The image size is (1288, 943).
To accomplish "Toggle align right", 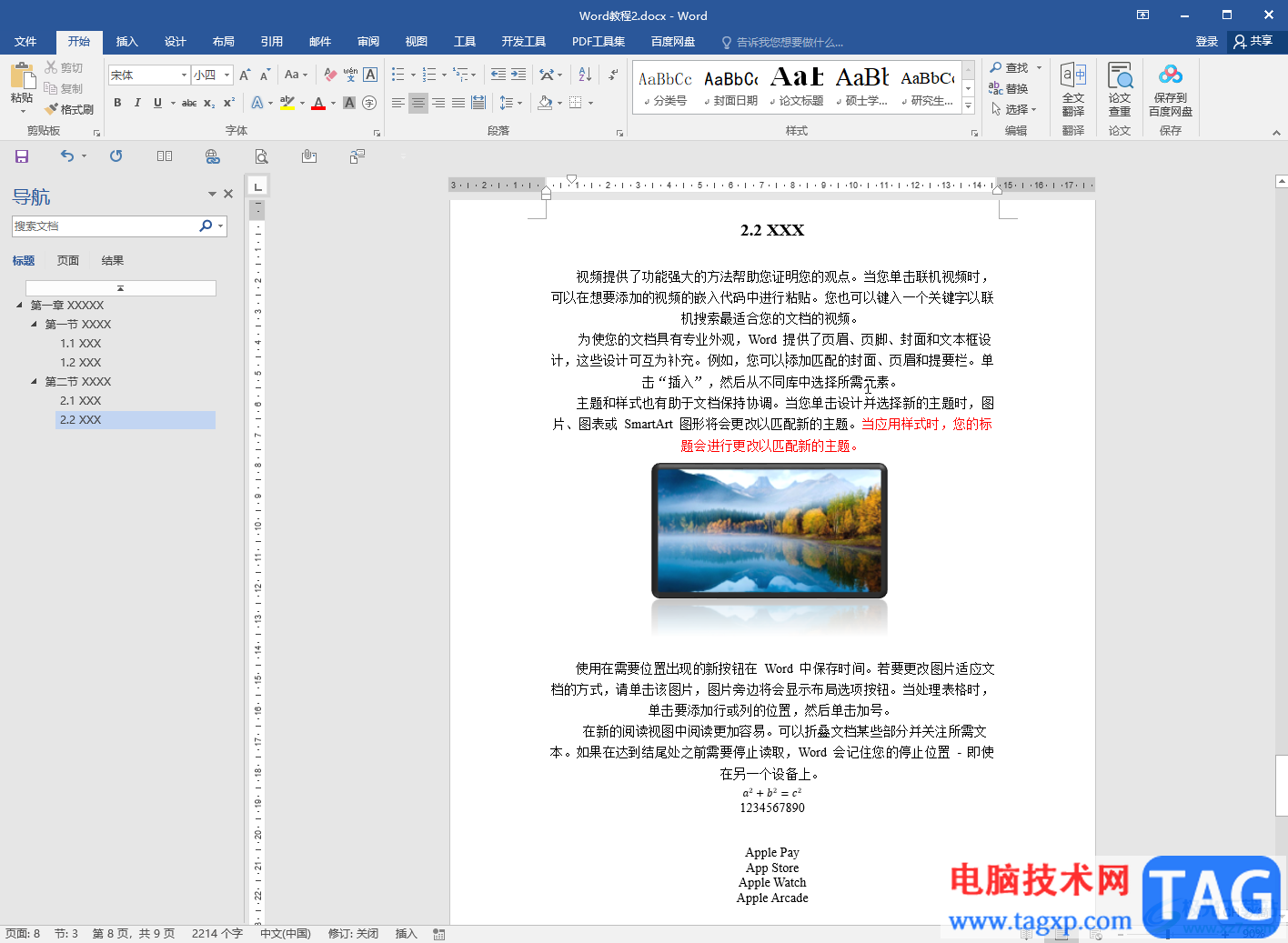I will 438,103.
